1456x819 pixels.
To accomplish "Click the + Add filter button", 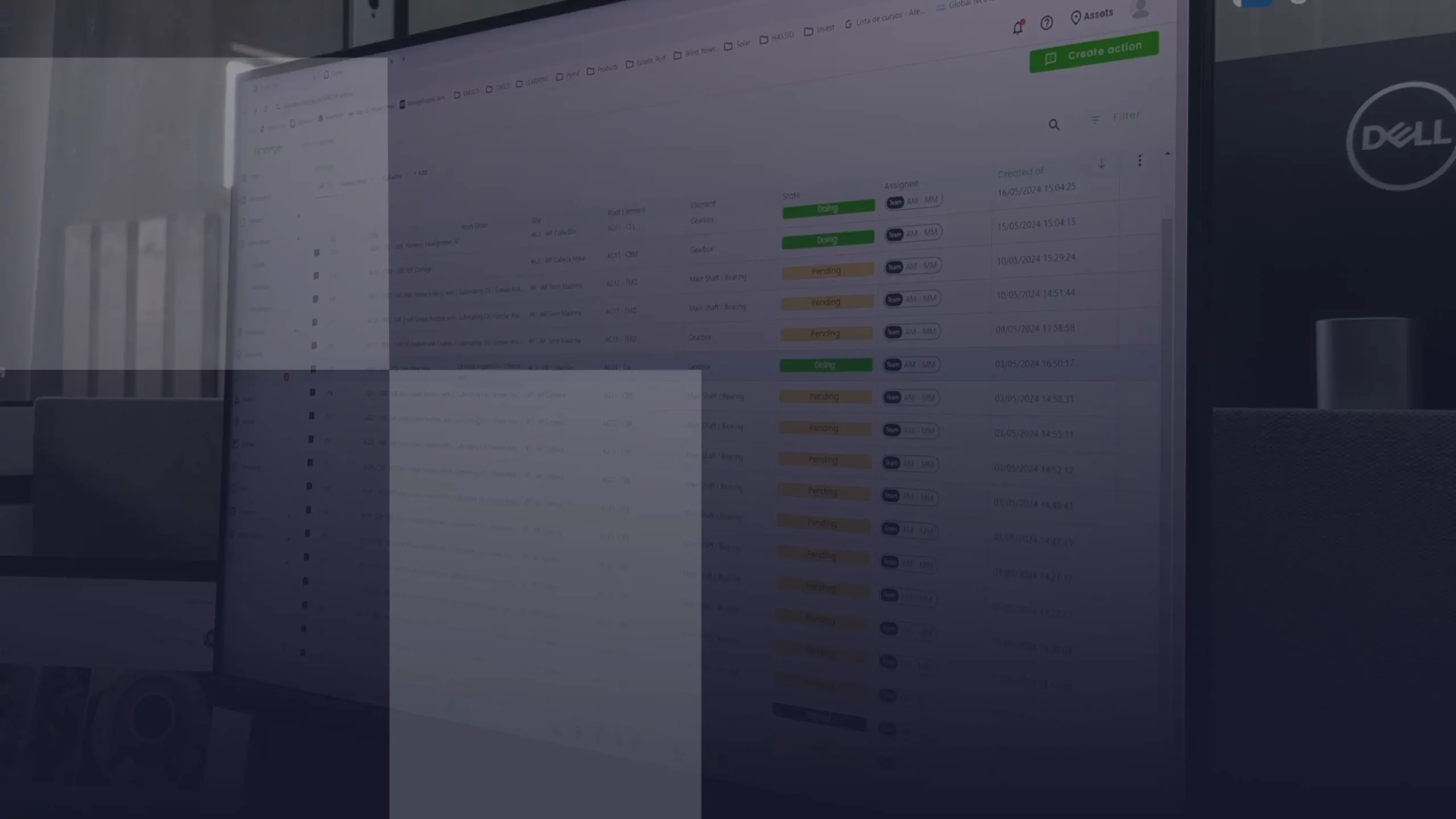I will click(420, 172).
